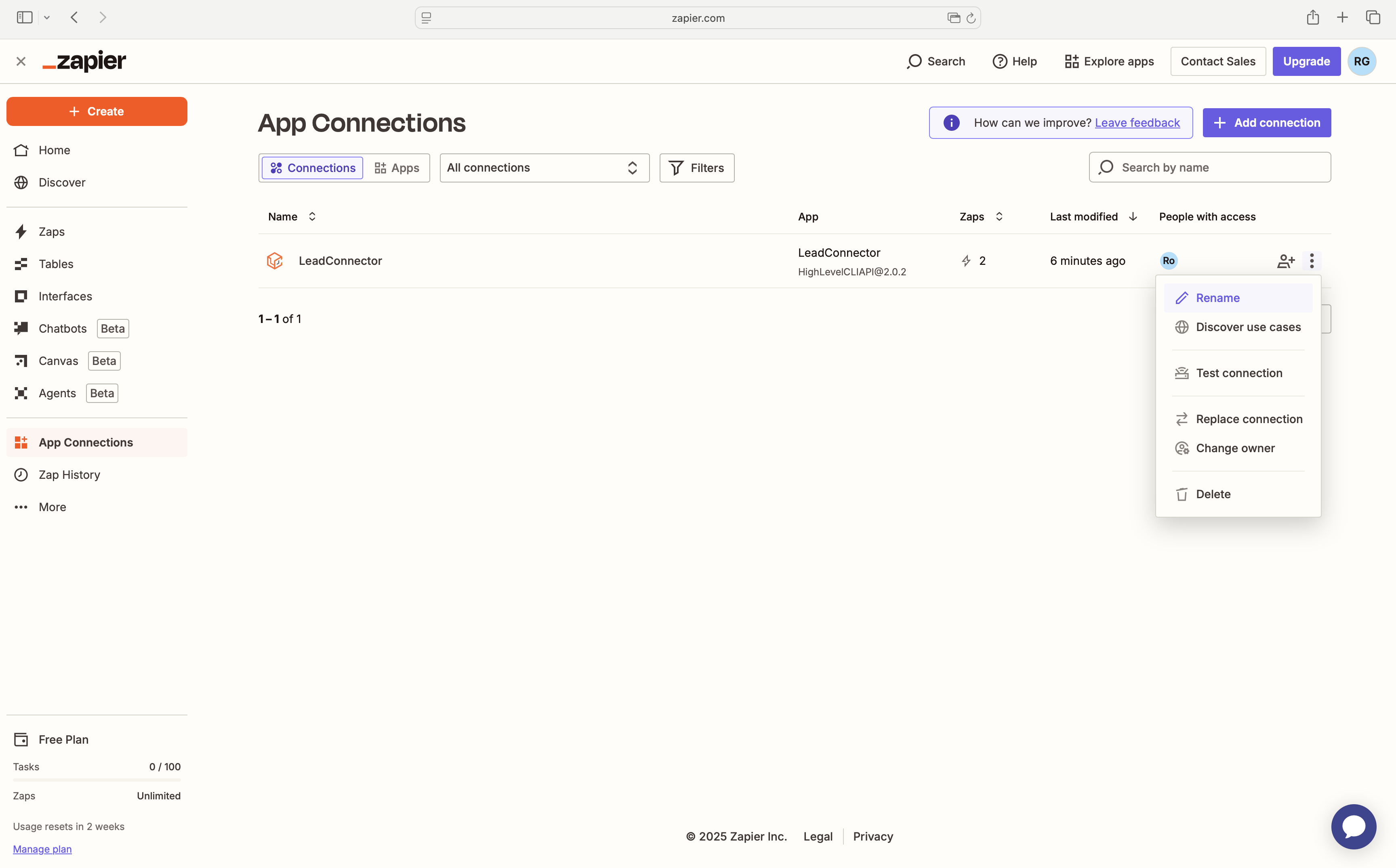Click the share-connection person-plus icon
Viewport: 1396px width, 868px height.
point(1285,261)
